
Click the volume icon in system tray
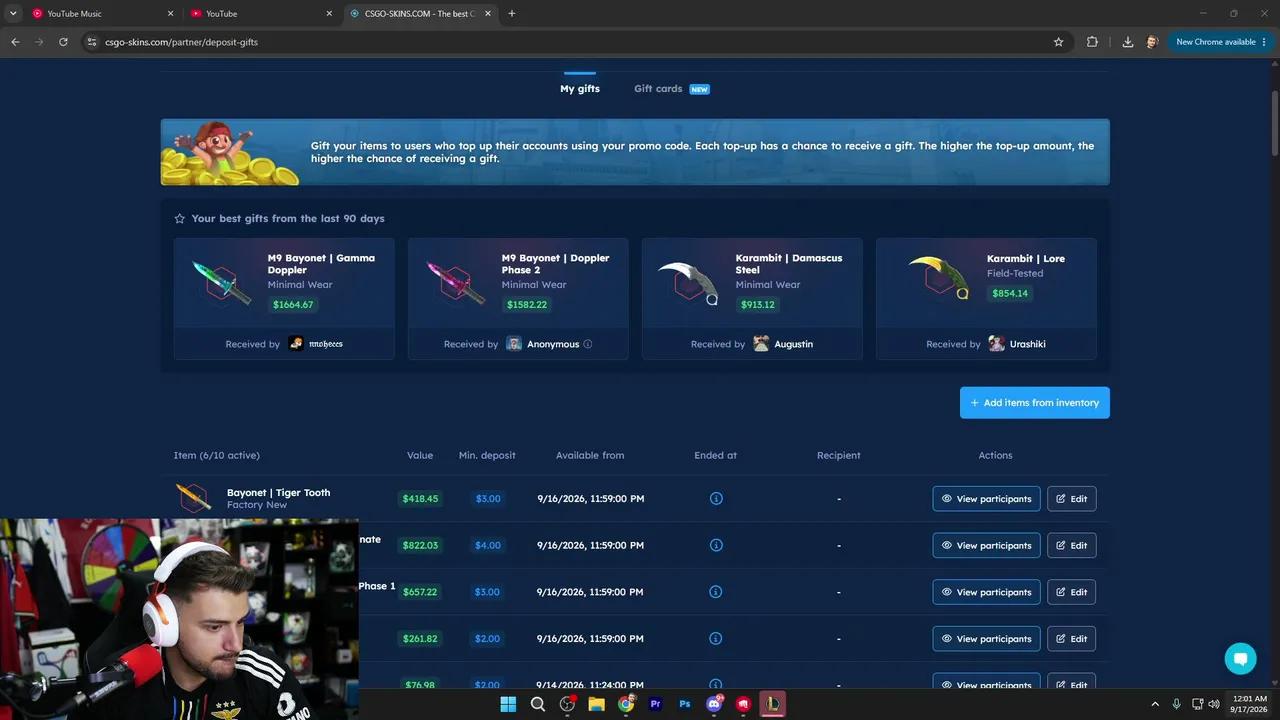click(1214, 704)
